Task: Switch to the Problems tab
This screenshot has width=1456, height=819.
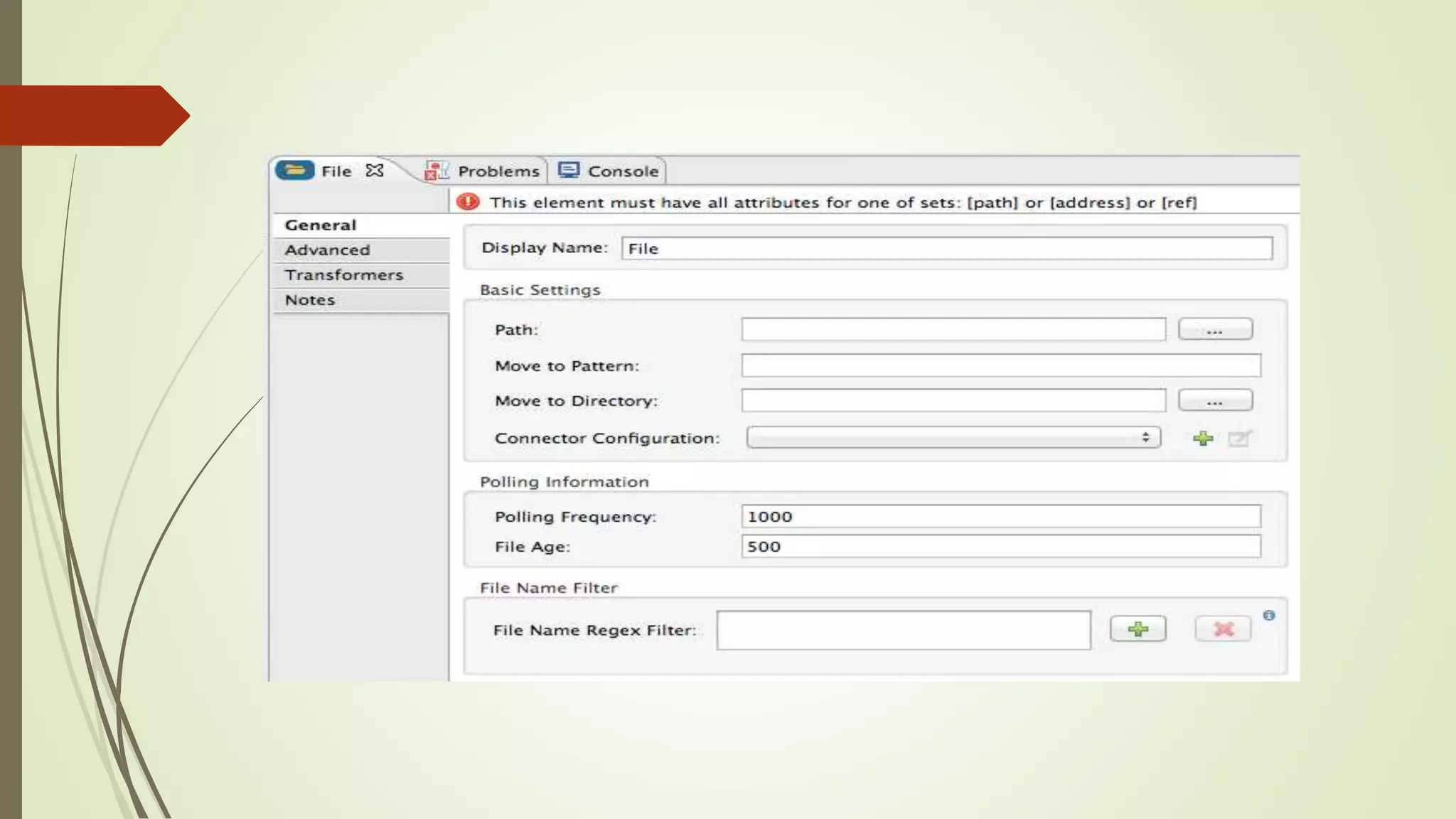Action: 498,171
